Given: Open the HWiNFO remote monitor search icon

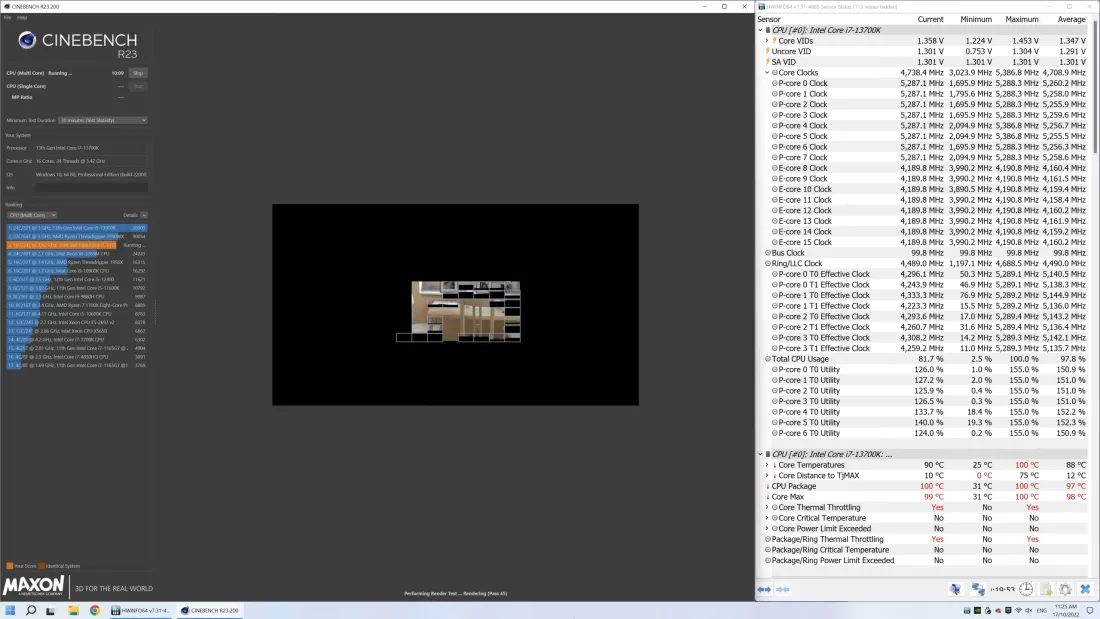Looking at the screenshot, I should [x=955, y=590].
